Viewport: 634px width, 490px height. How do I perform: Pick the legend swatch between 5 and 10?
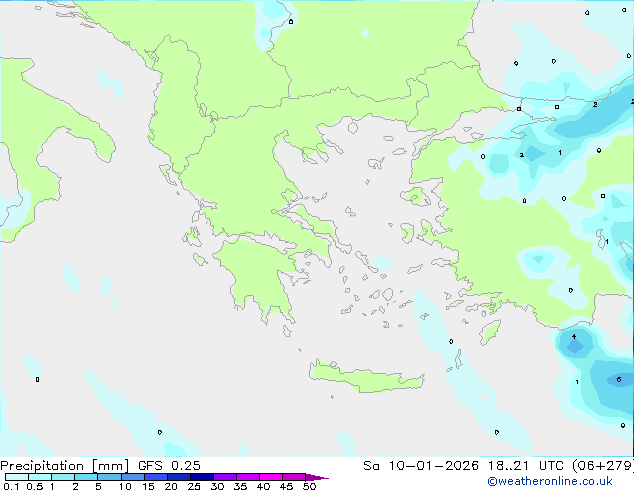[x=109, y=477]
